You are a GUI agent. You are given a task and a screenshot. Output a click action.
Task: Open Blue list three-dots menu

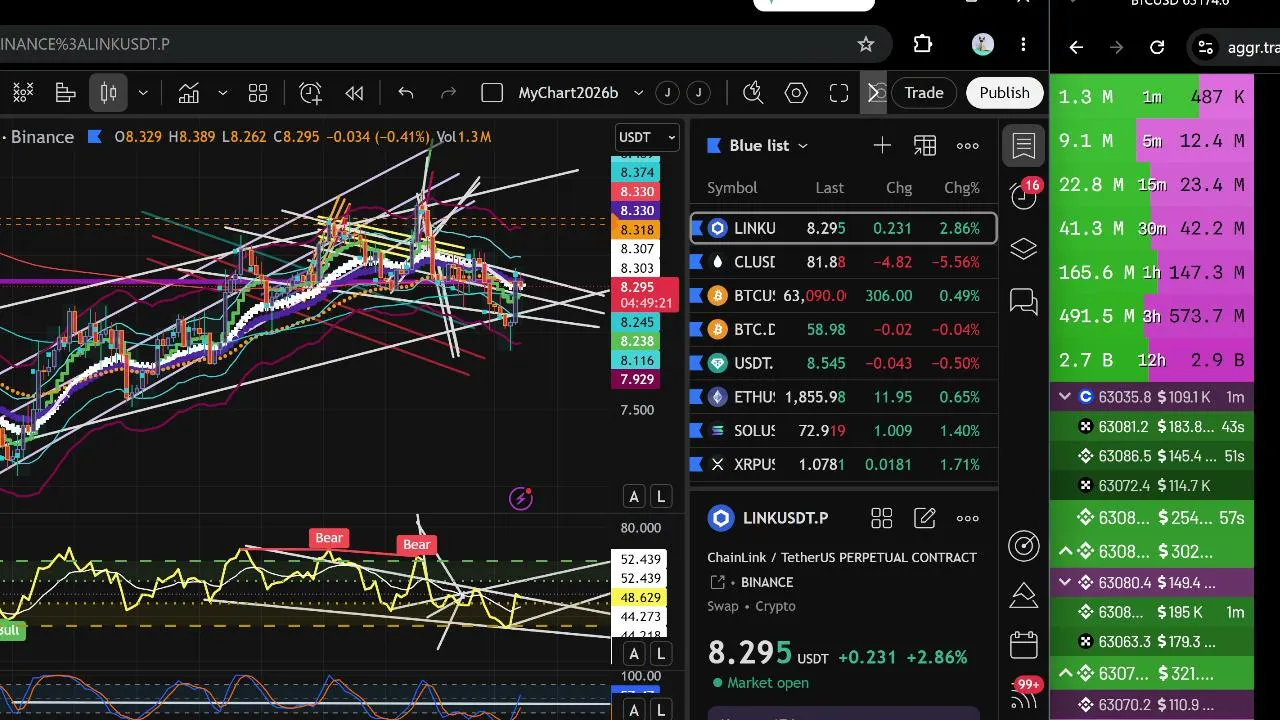coord(968,146)
